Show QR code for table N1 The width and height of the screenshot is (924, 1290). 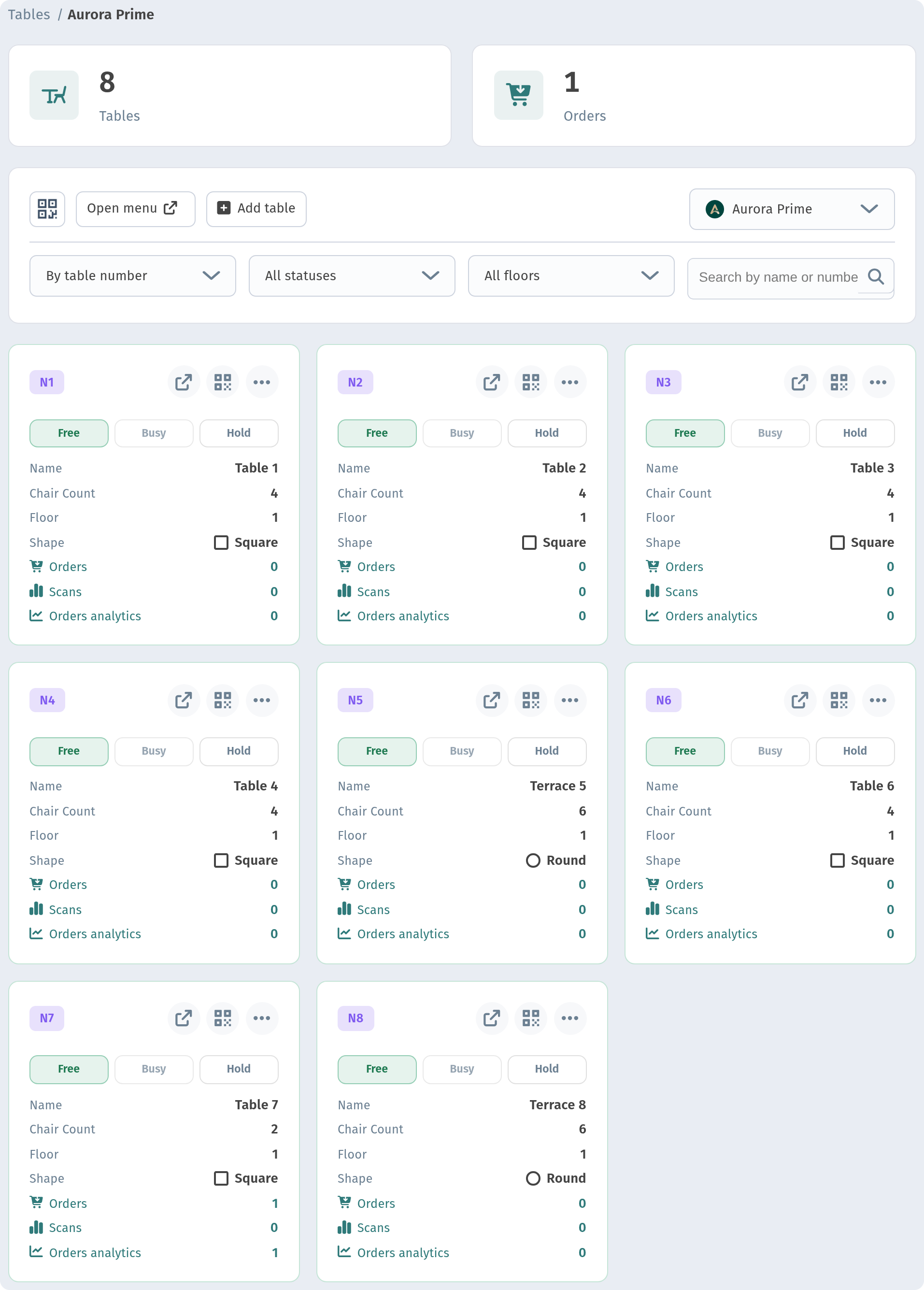click(x=222, y=382)
